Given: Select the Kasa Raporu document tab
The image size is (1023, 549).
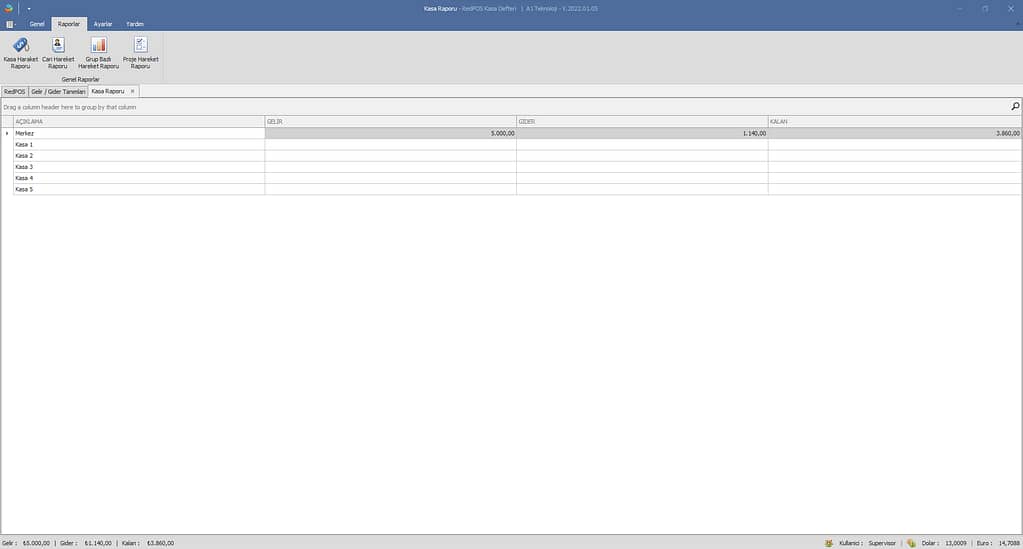Looking at the screenshot, I should pyautogui.click(x=108, y=91).
